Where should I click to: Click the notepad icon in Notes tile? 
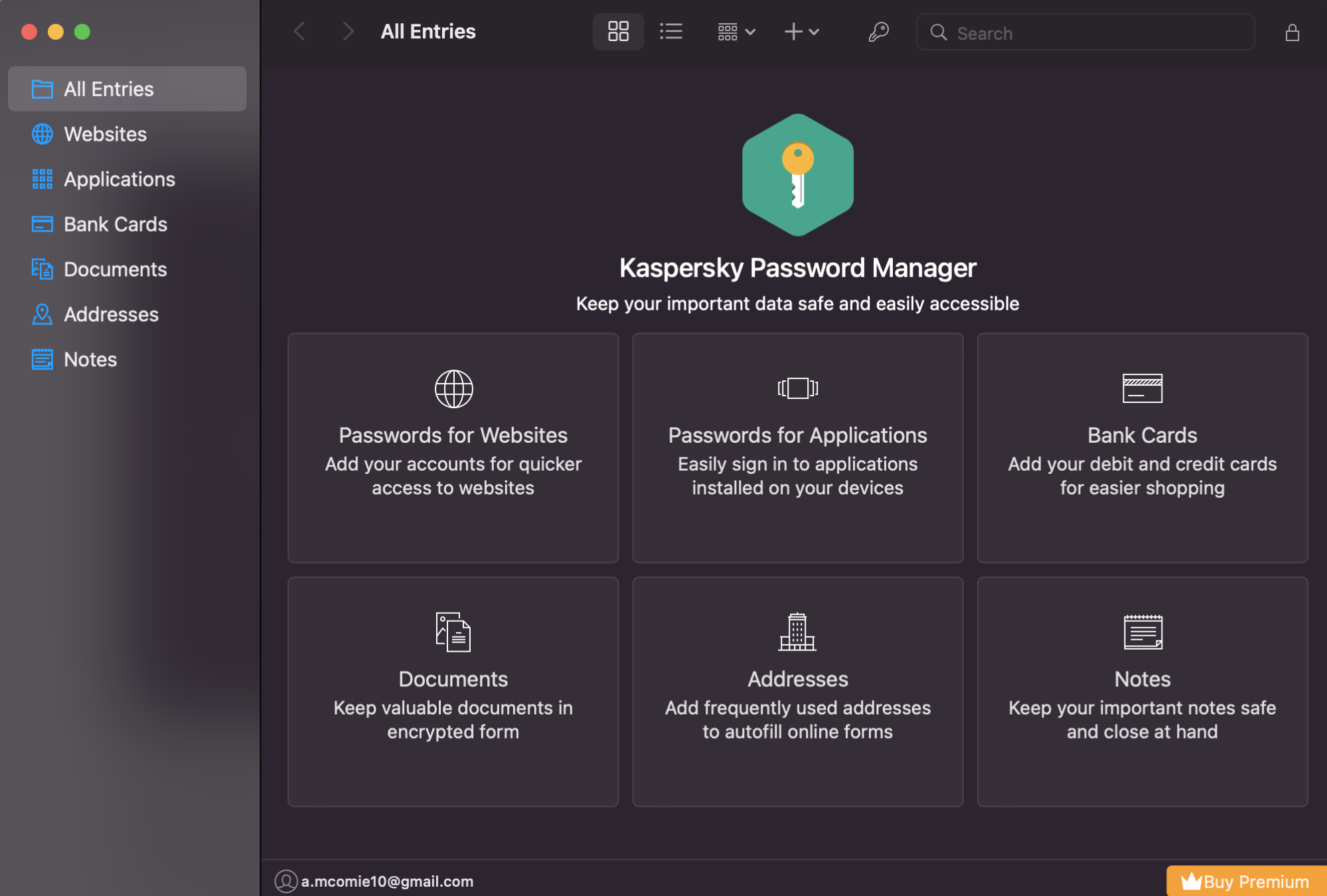pyautogui.click(x=1142, y=633)
